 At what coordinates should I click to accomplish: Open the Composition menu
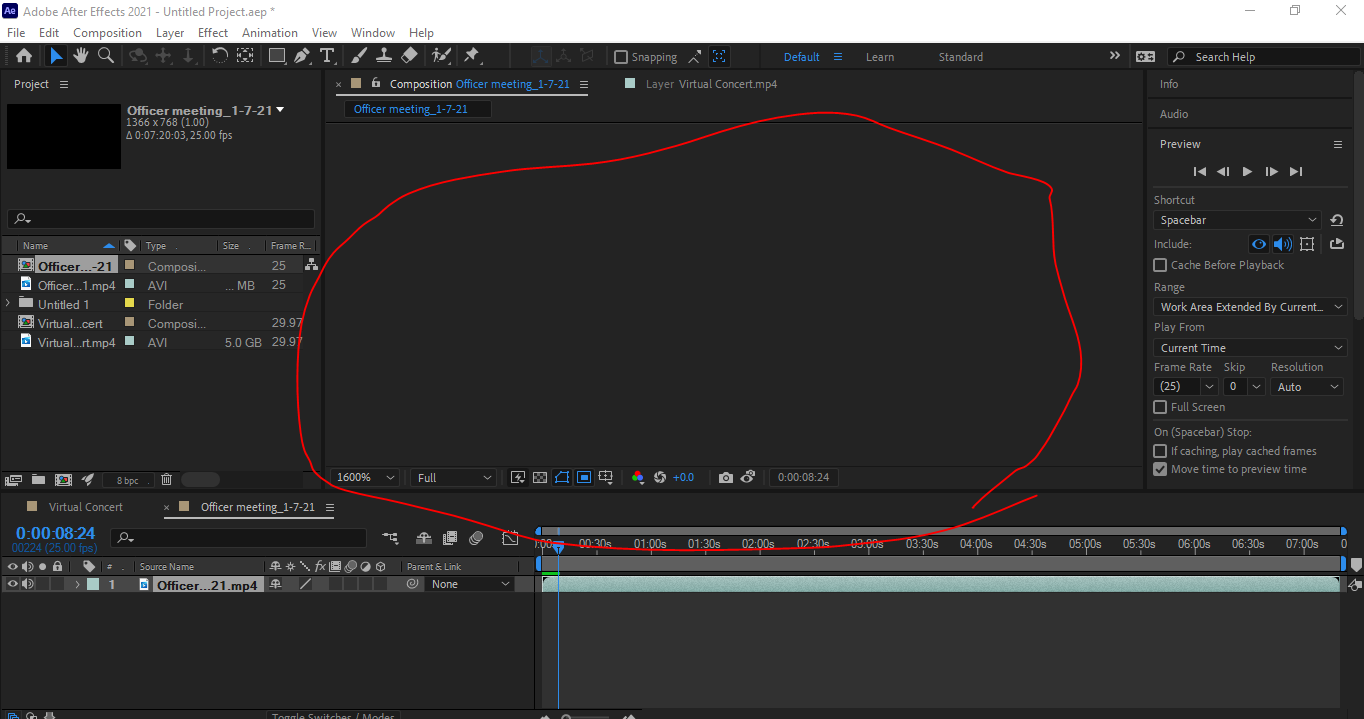tap(107, 32)
